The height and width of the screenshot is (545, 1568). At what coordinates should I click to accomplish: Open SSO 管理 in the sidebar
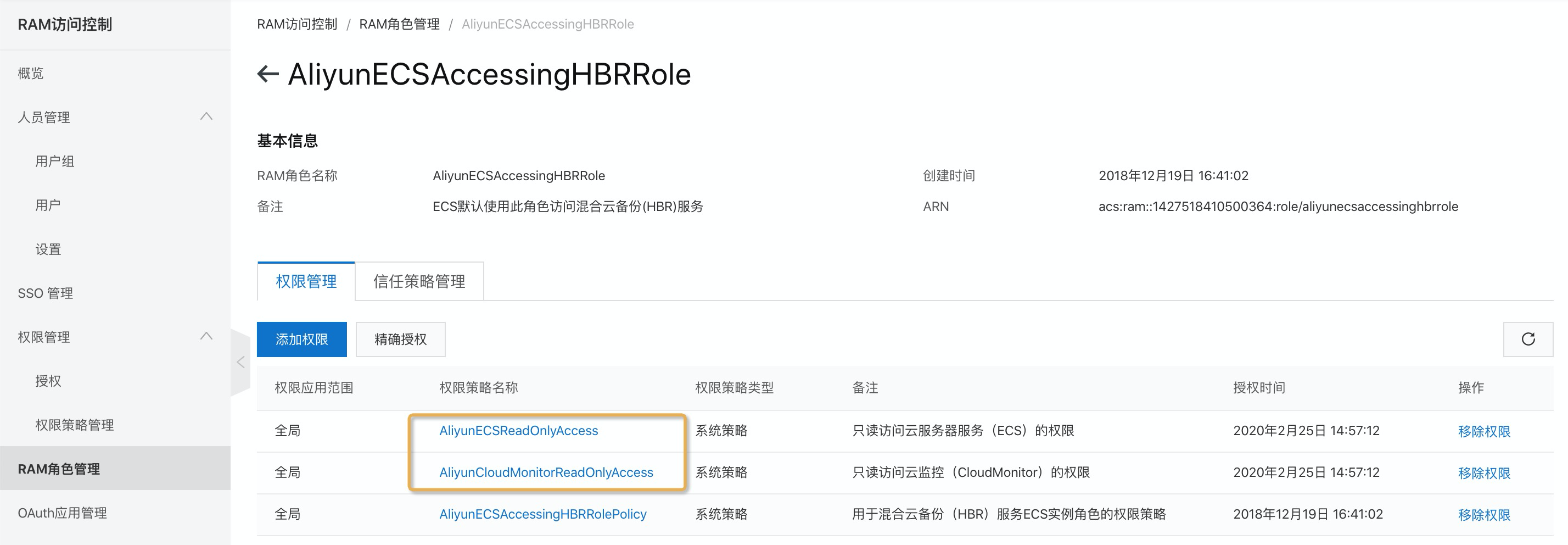(46, 293)
